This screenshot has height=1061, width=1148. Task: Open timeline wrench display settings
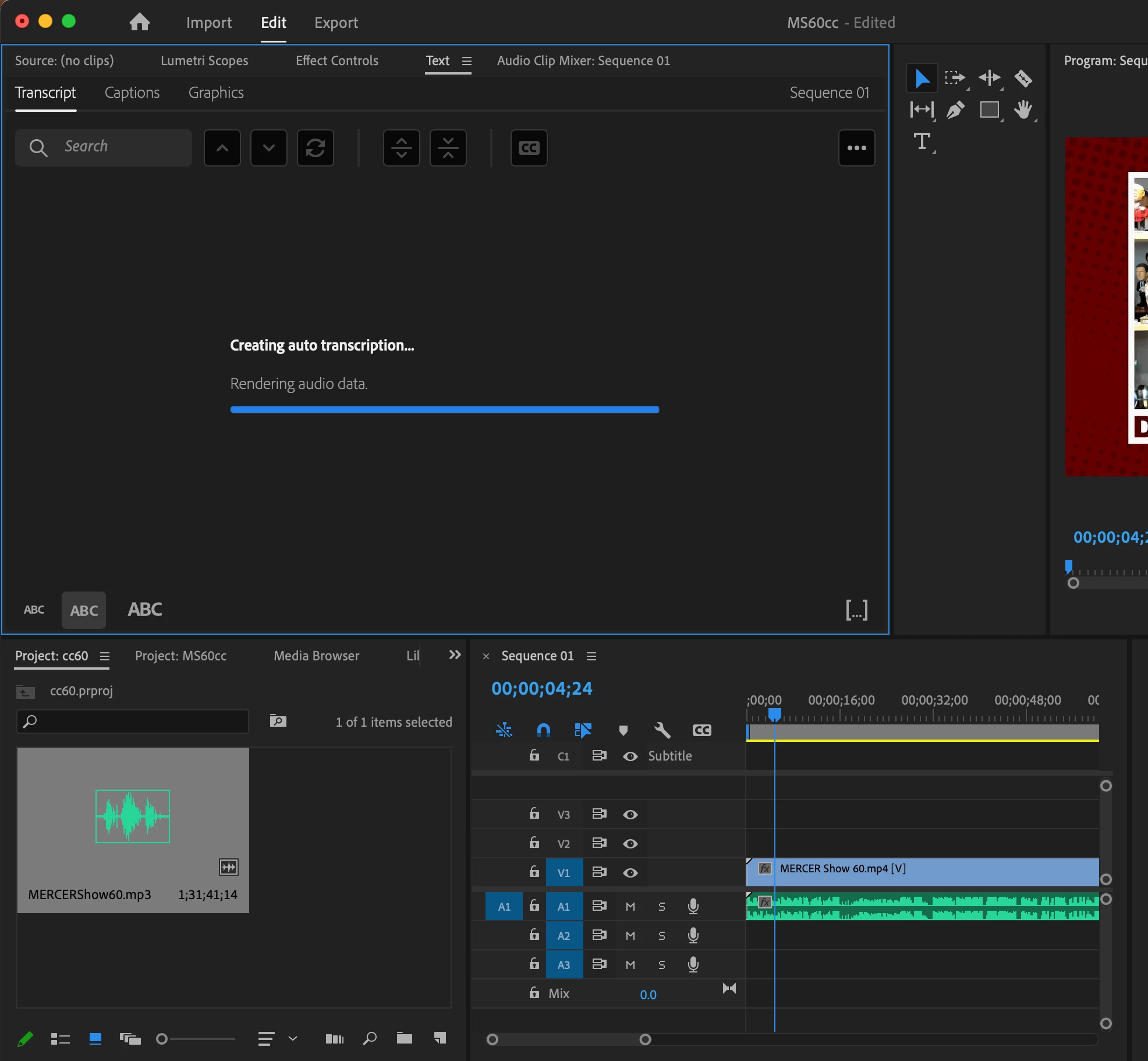tap(662, 730)
